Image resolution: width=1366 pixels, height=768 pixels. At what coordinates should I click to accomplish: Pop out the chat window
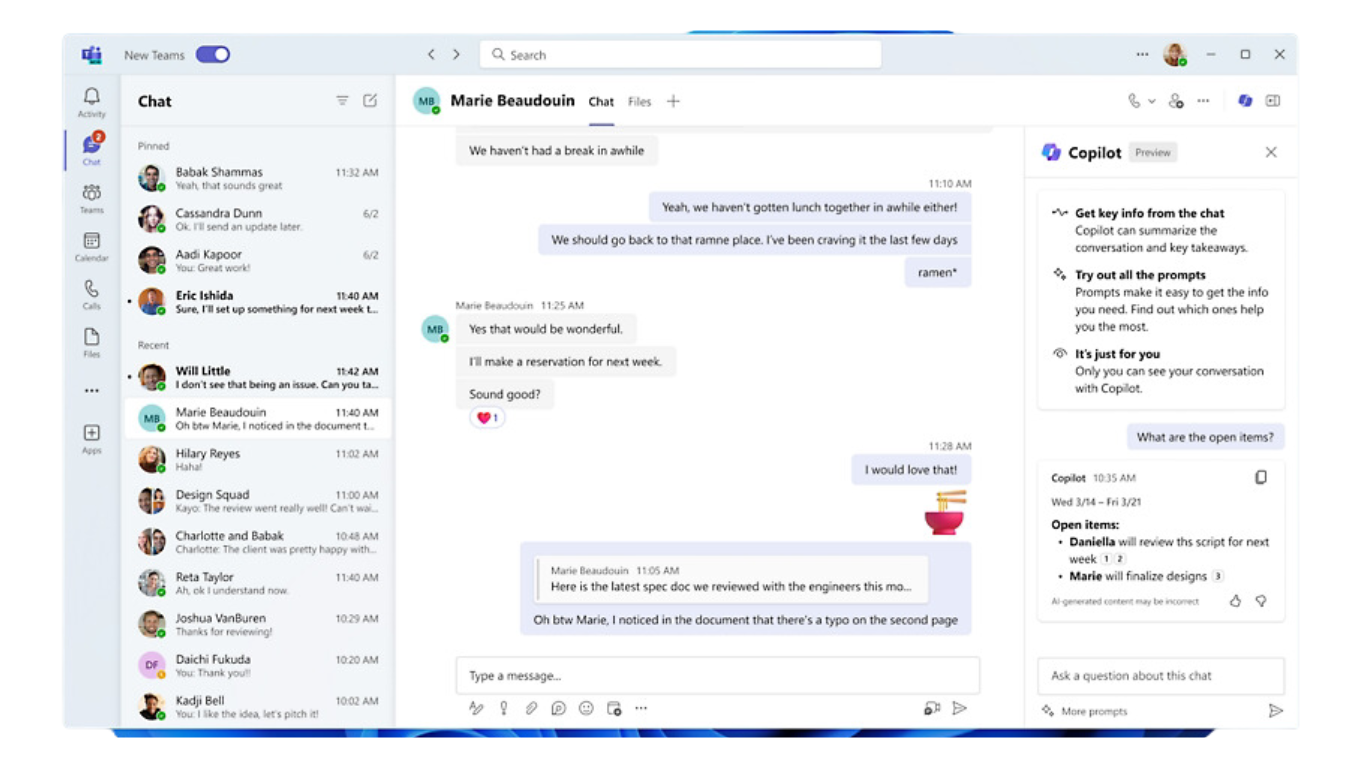pyautogui.click(x=1273, y=101)
